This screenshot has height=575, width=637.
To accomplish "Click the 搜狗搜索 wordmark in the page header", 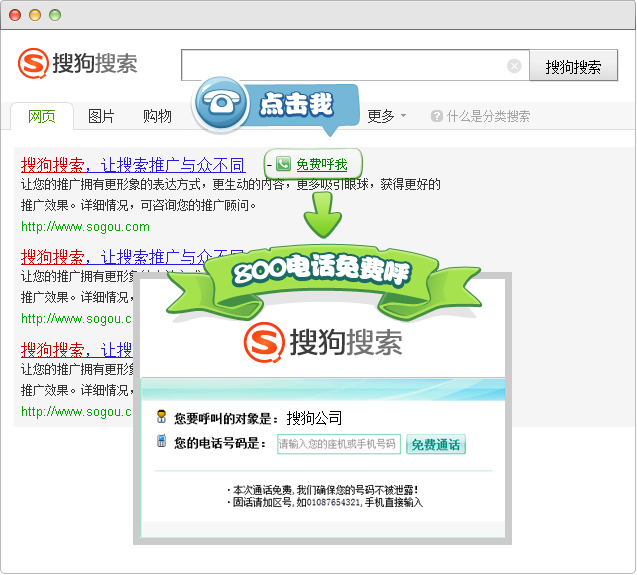I will point(95,63).
